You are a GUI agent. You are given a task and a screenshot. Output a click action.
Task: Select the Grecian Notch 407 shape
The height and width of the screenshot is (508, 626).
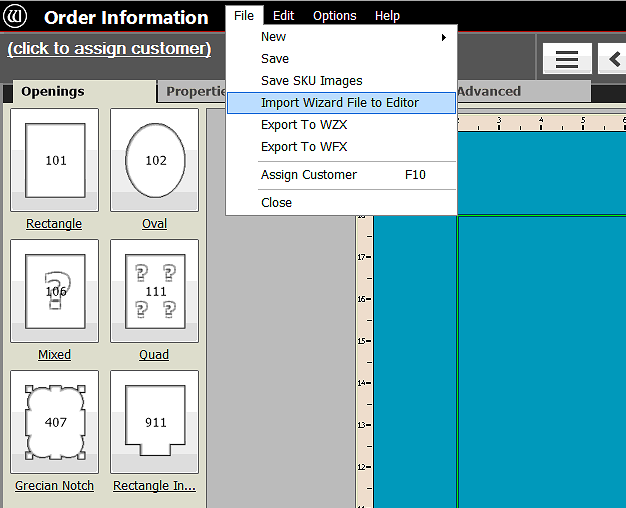point(55,422)
